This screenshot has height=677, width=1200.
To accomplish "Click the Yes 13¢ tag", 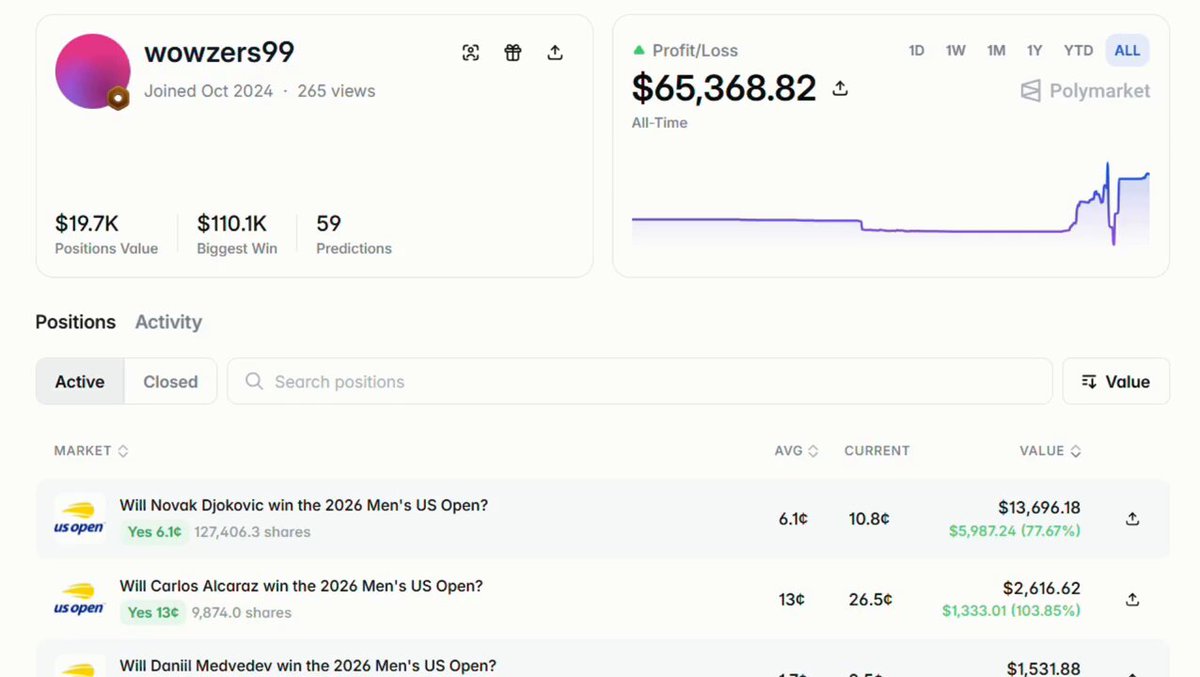I will point(154,612).
